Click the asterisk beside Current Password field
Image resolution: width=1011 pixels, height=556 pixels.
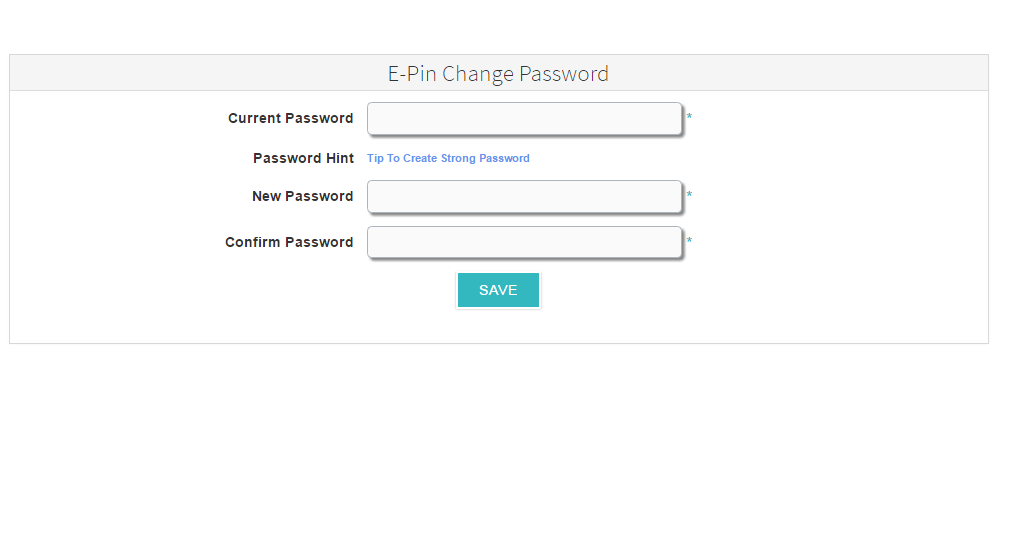coord(689,118)
